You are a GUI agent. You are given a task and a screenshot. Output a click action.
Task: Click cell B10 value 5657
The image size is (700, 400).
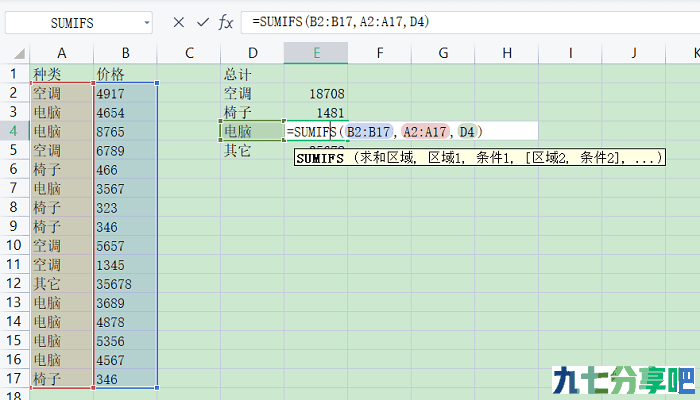(125, 245)
